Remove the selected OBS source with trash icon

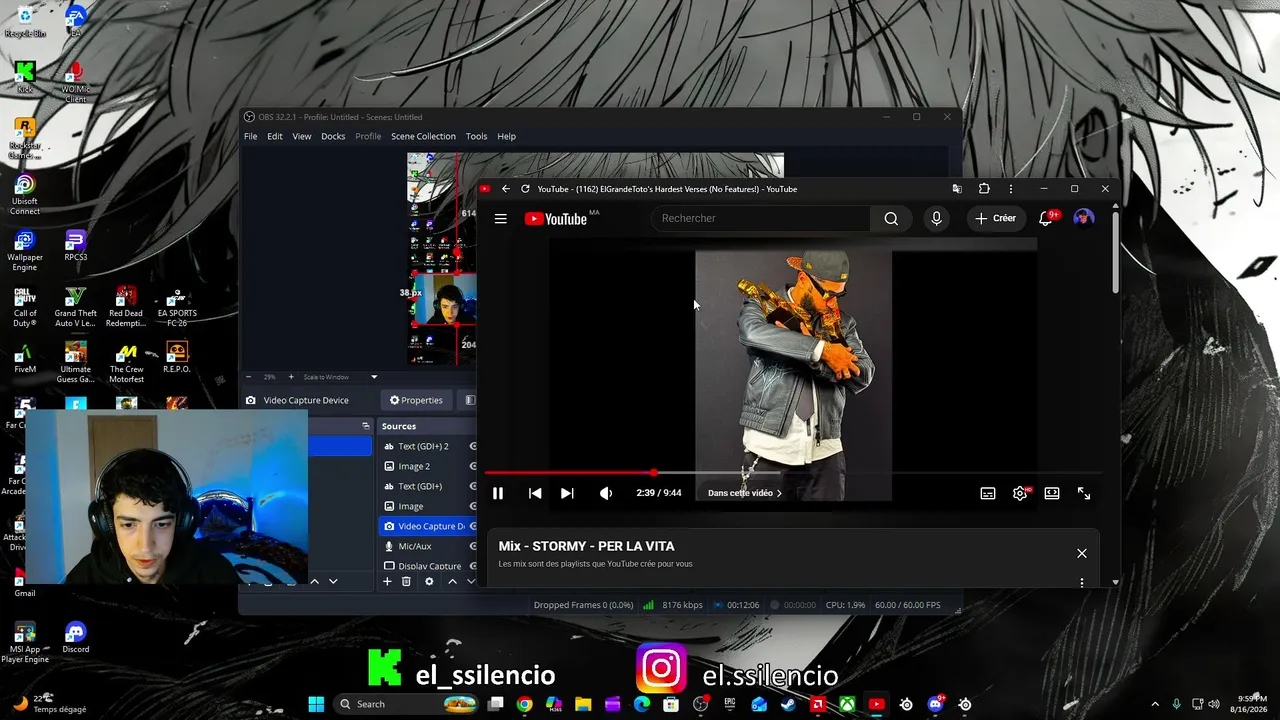tap(406, 581)
